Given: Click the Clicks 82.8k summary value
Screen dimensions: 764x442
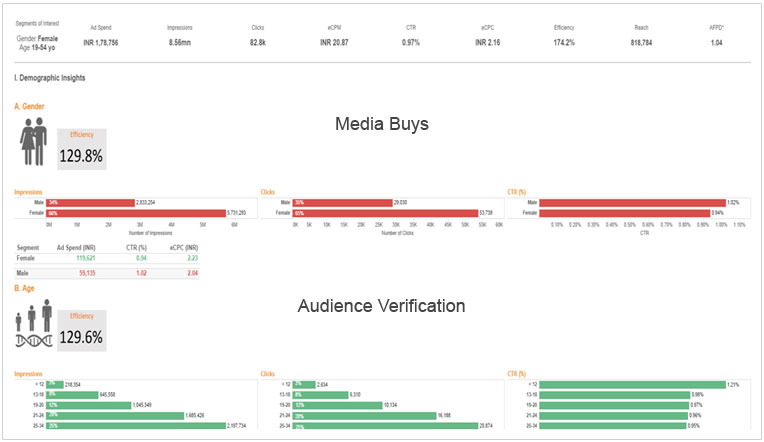Looking at the screenshot, I should click(258, 43).
